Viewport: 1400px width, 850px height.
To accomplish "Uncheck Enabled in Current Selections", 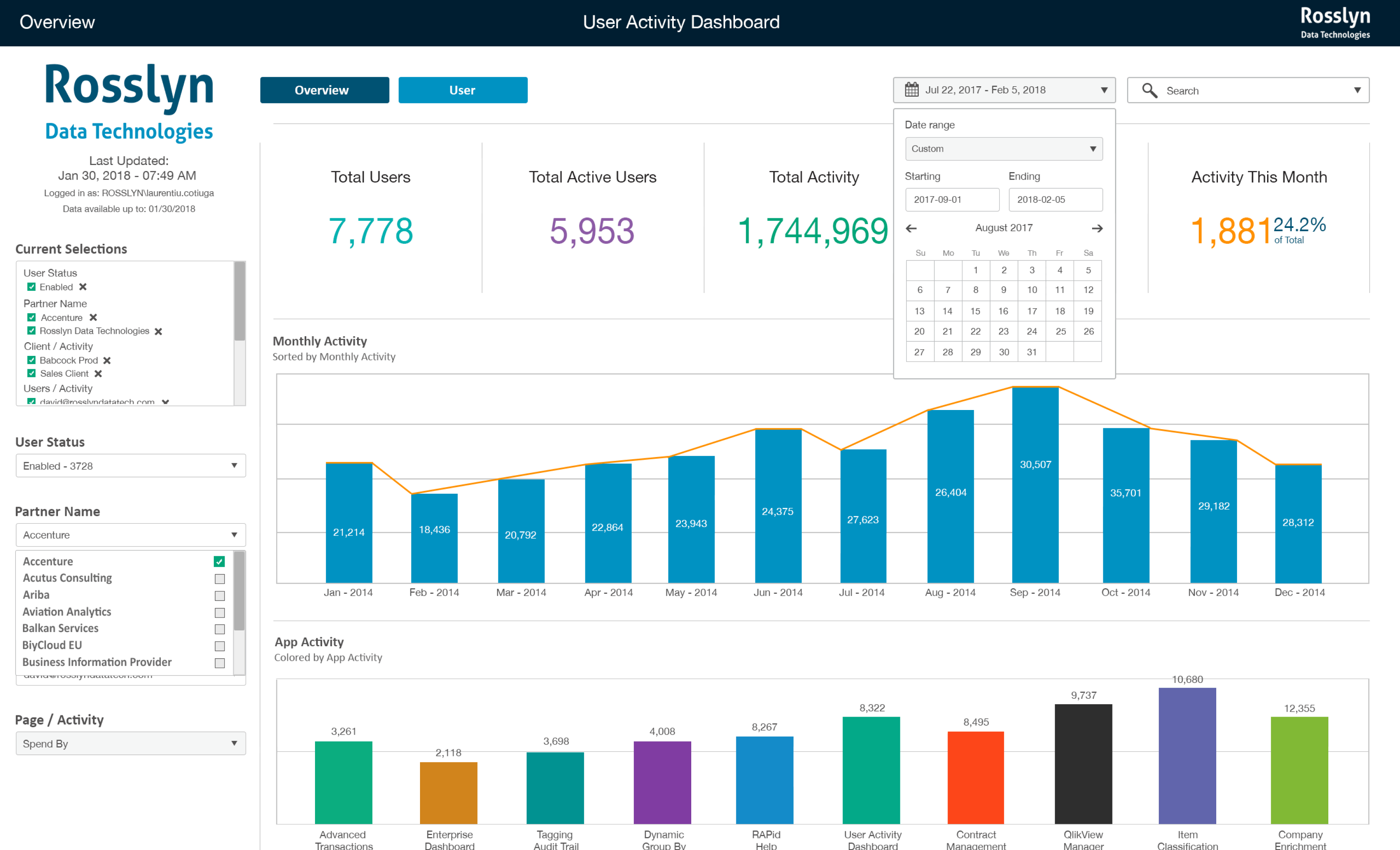I will point(31,287).
